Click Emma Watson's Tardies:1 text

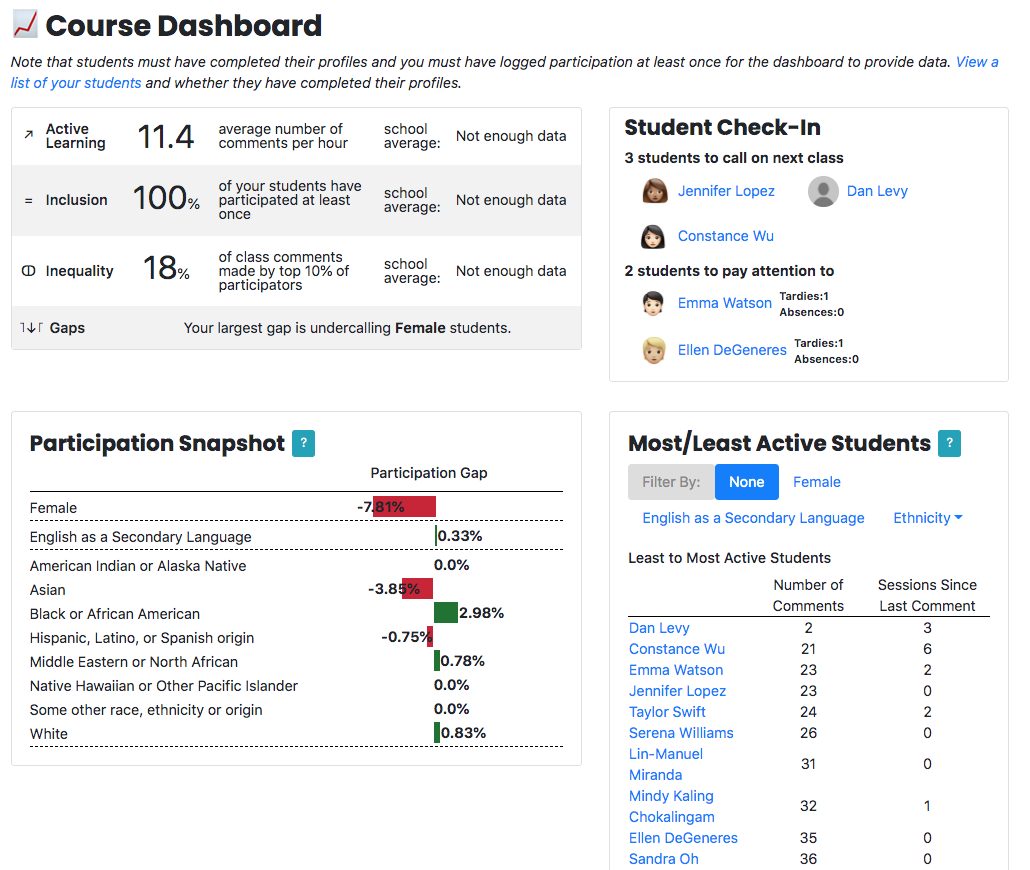point(804,296)
